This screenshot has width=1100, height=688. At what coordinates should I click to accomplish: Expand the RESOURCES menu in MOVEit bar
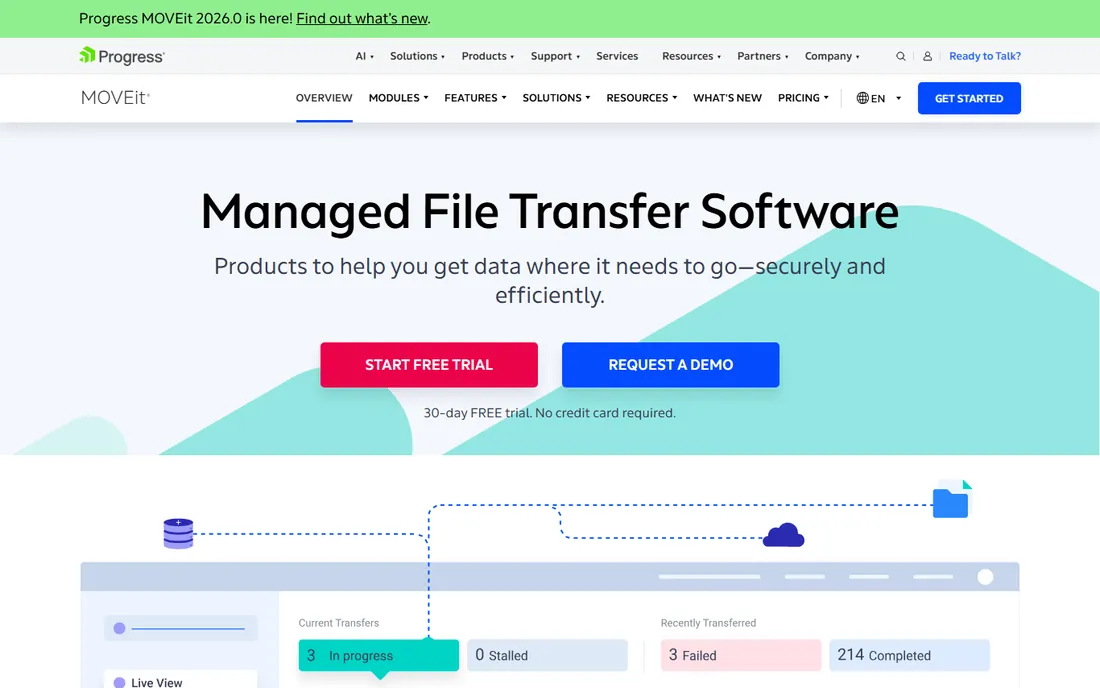tap(642, 98)
